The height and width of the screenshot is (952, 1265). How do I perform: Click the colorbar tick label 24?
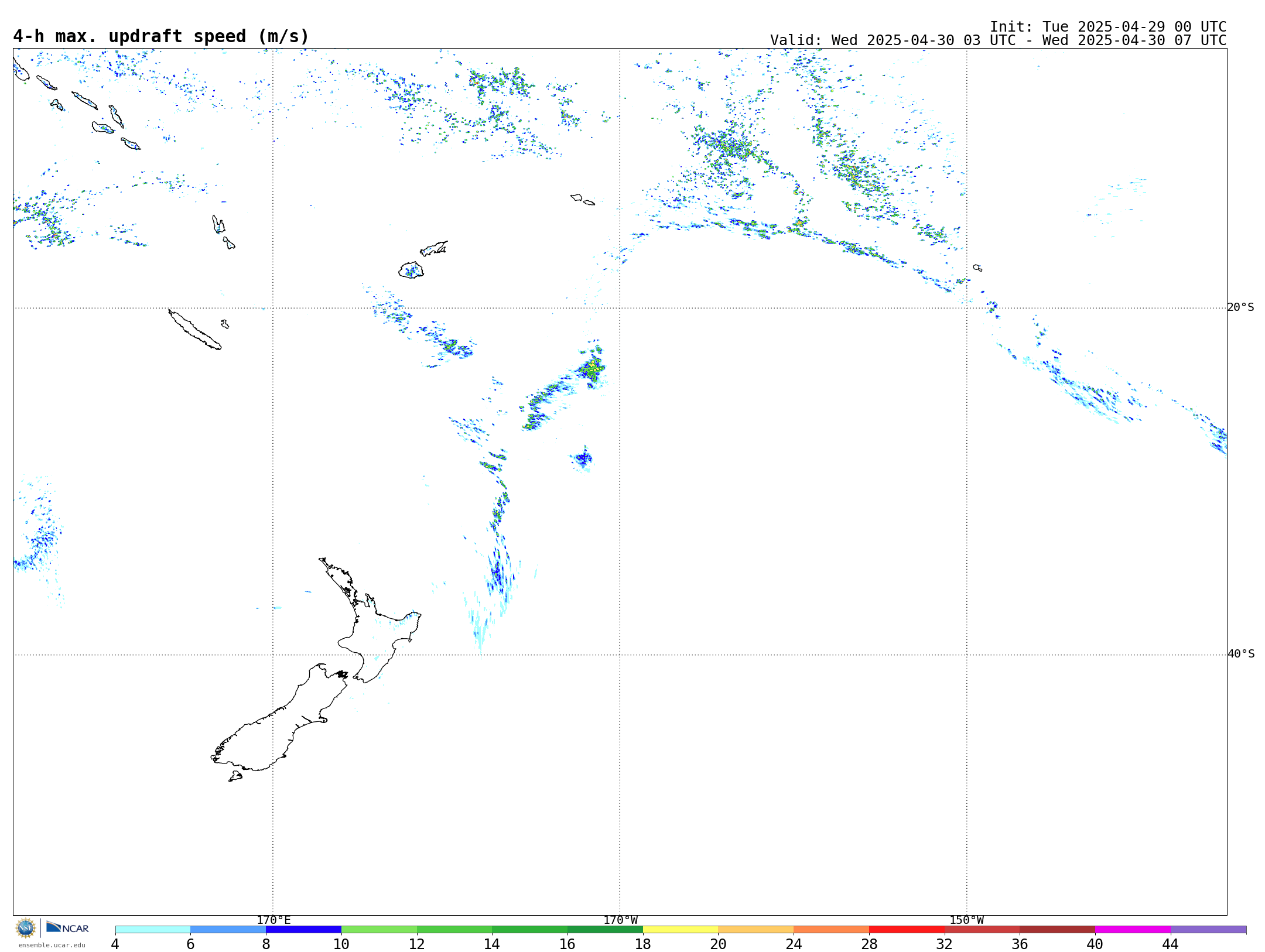(x=794, y=944)
